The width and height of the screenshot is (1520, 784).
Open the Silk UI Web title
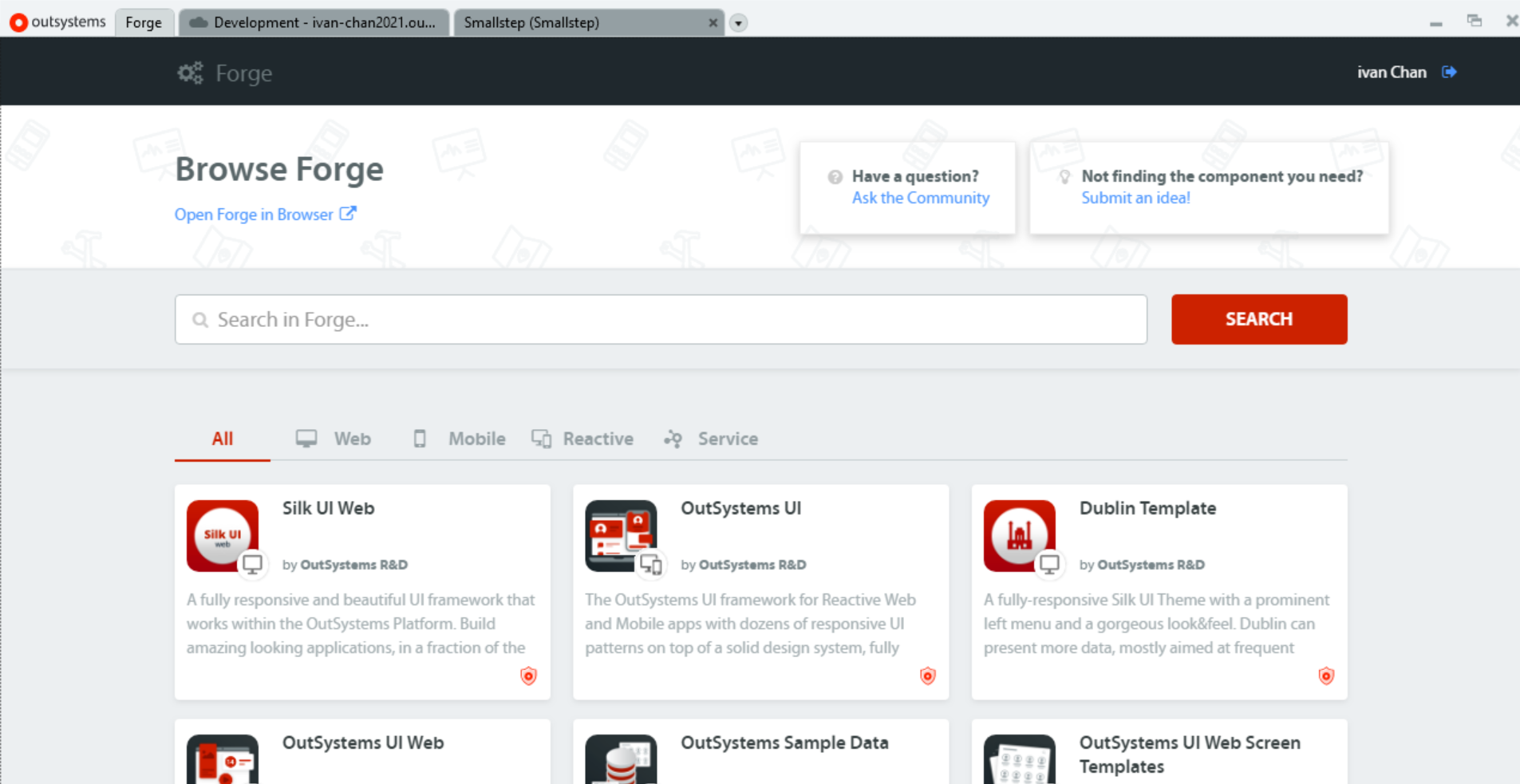click(x=328, y=508)
